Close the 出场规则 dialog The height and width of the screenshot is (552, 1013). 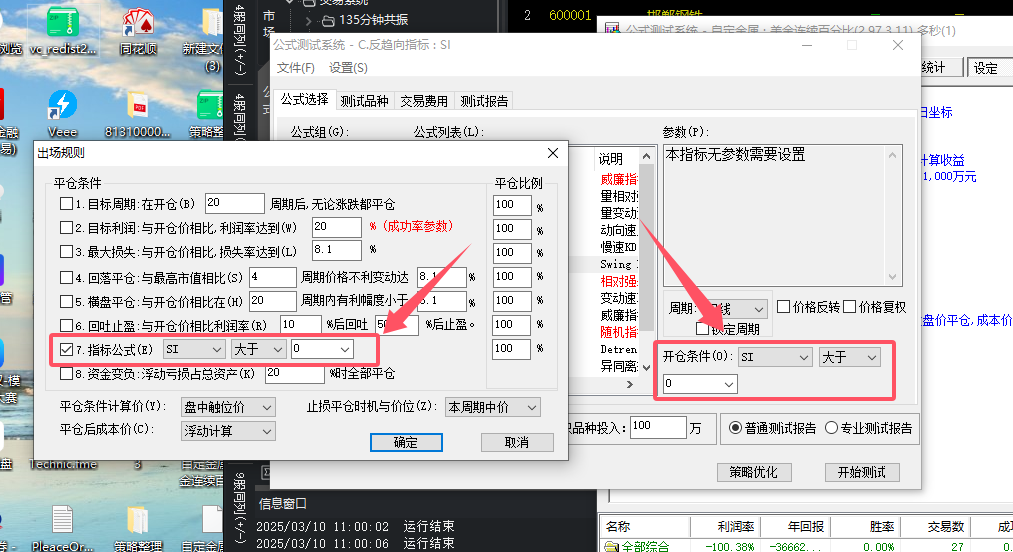coord(553,153)
